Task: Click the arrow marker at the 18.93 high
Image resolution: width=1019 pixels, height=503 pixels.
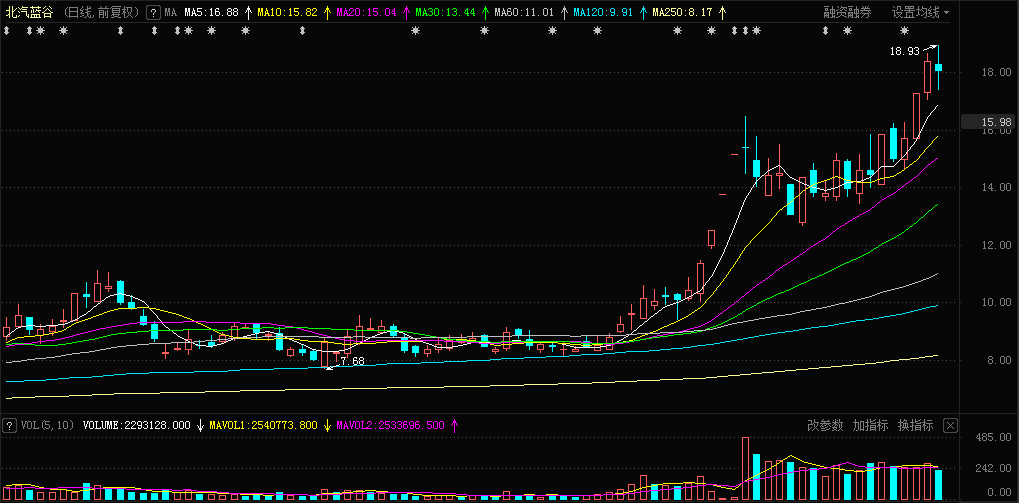Action: [932, 47]
